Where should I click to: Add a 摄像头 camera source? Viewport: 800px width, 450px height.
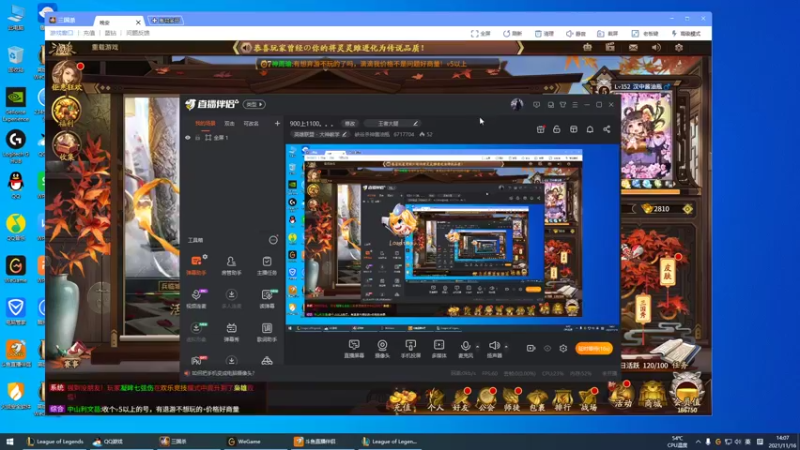pyautogui.click(x=382, y=349)
